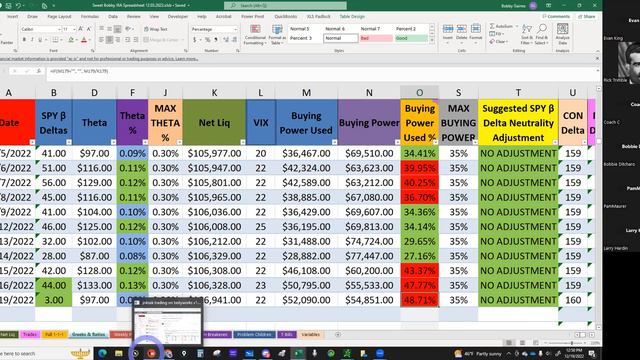Expand the cell styles gallery
The width and height of the screenshot is (640, 360).
coord(432,40)
